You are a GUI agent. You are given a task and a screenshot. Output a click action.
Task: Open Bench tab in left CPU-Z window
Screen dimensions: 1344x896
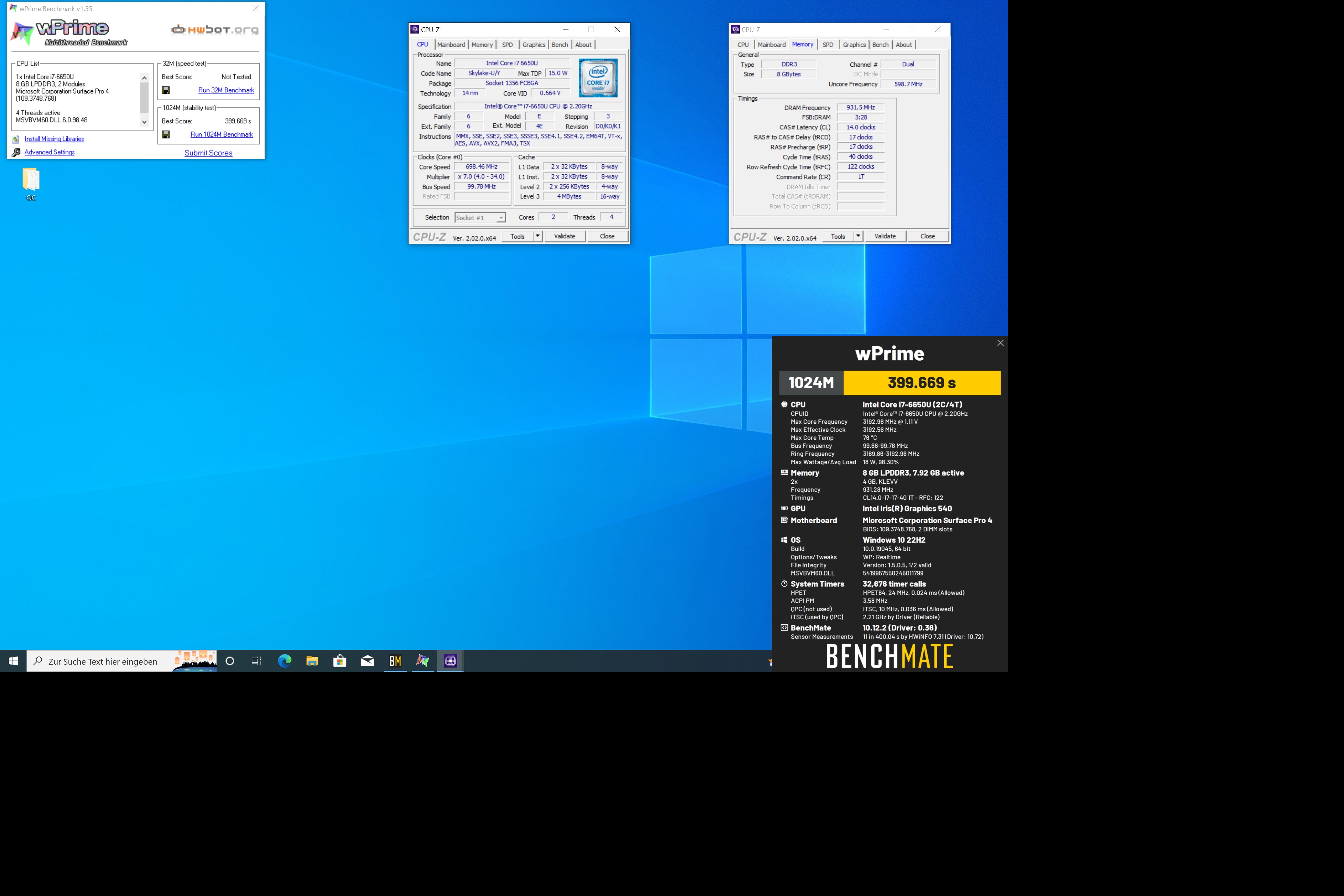pyautogui.click(x=560, y=45)
